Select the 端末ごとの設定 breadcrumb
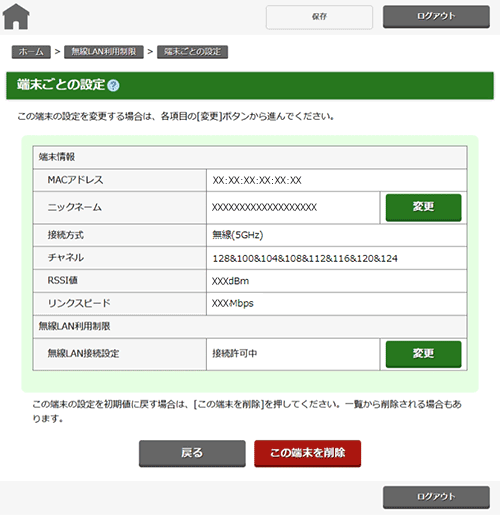The image size is (500, 517). (192, 52)
